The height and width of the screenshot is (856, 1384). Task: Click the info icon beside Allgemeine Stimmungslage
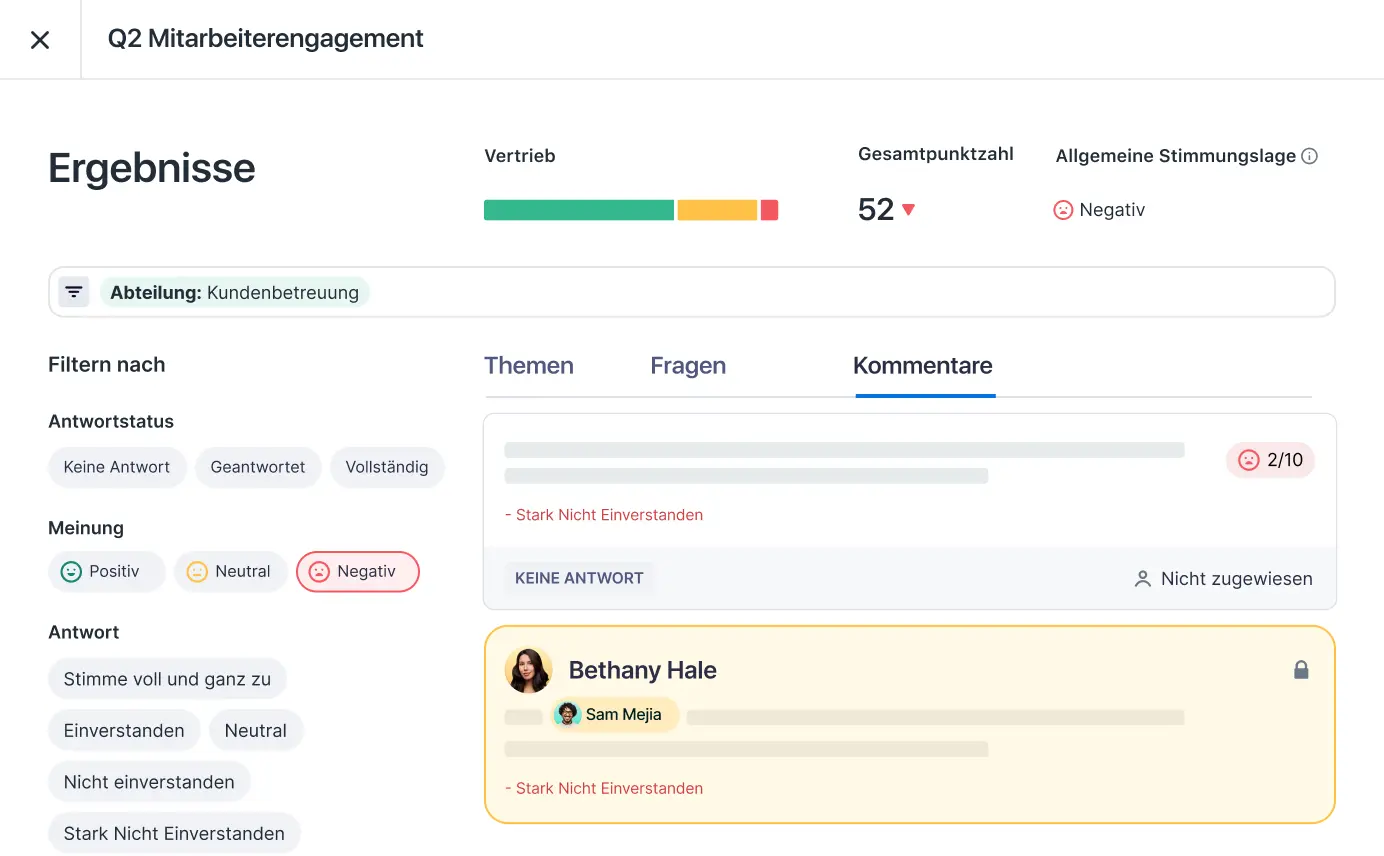(x=1309, y=156)
